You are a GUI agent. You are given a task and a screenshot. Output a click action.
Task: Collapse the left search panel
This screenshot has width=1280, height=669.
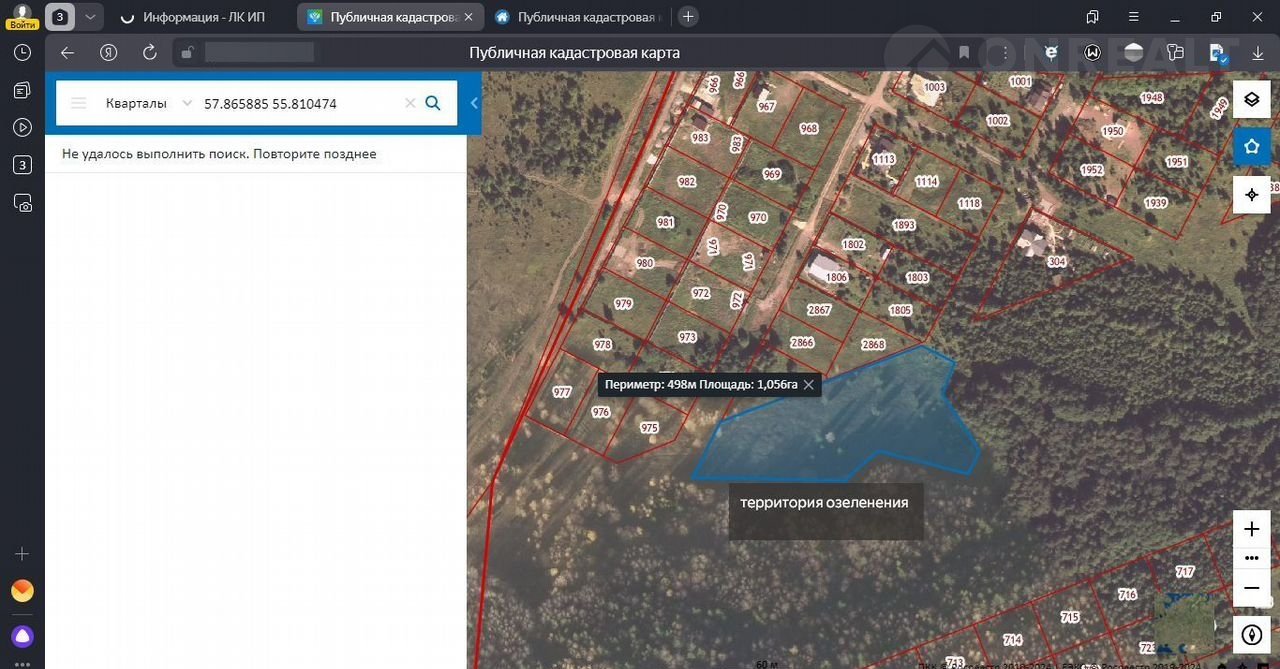pos(474,103)
